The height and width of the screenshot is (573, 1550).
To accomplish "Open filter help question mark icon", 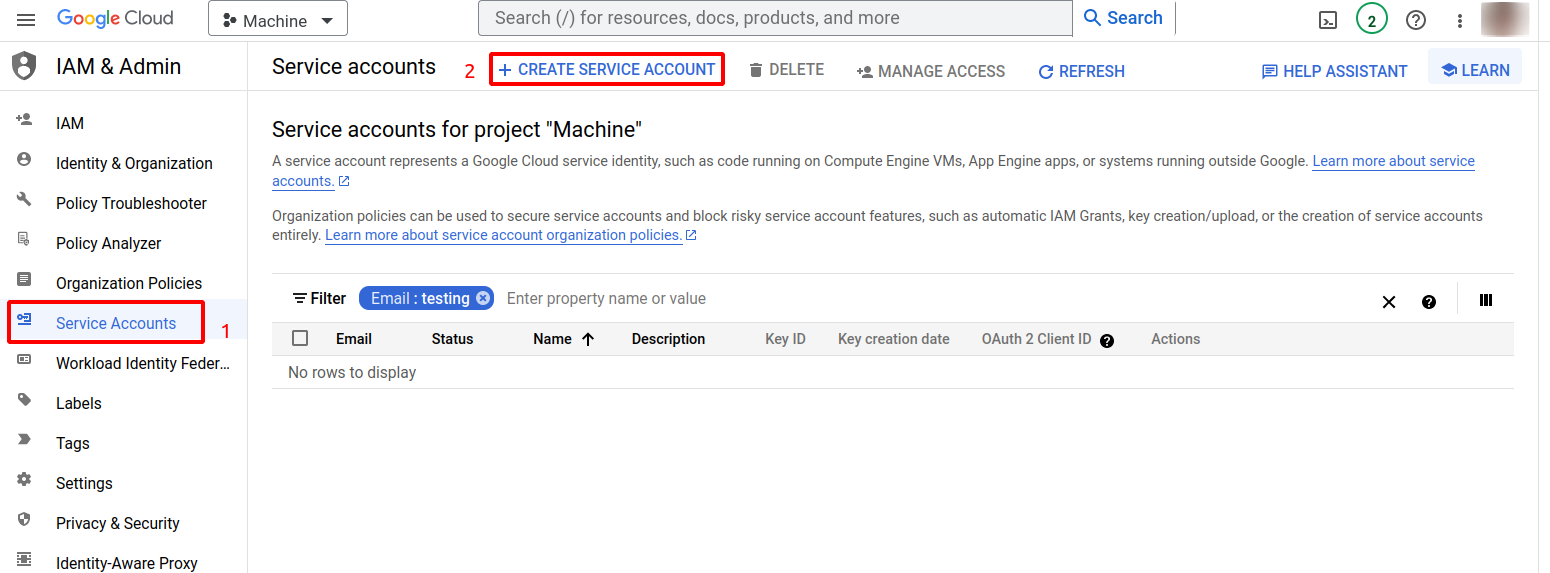I will 1429,302.
